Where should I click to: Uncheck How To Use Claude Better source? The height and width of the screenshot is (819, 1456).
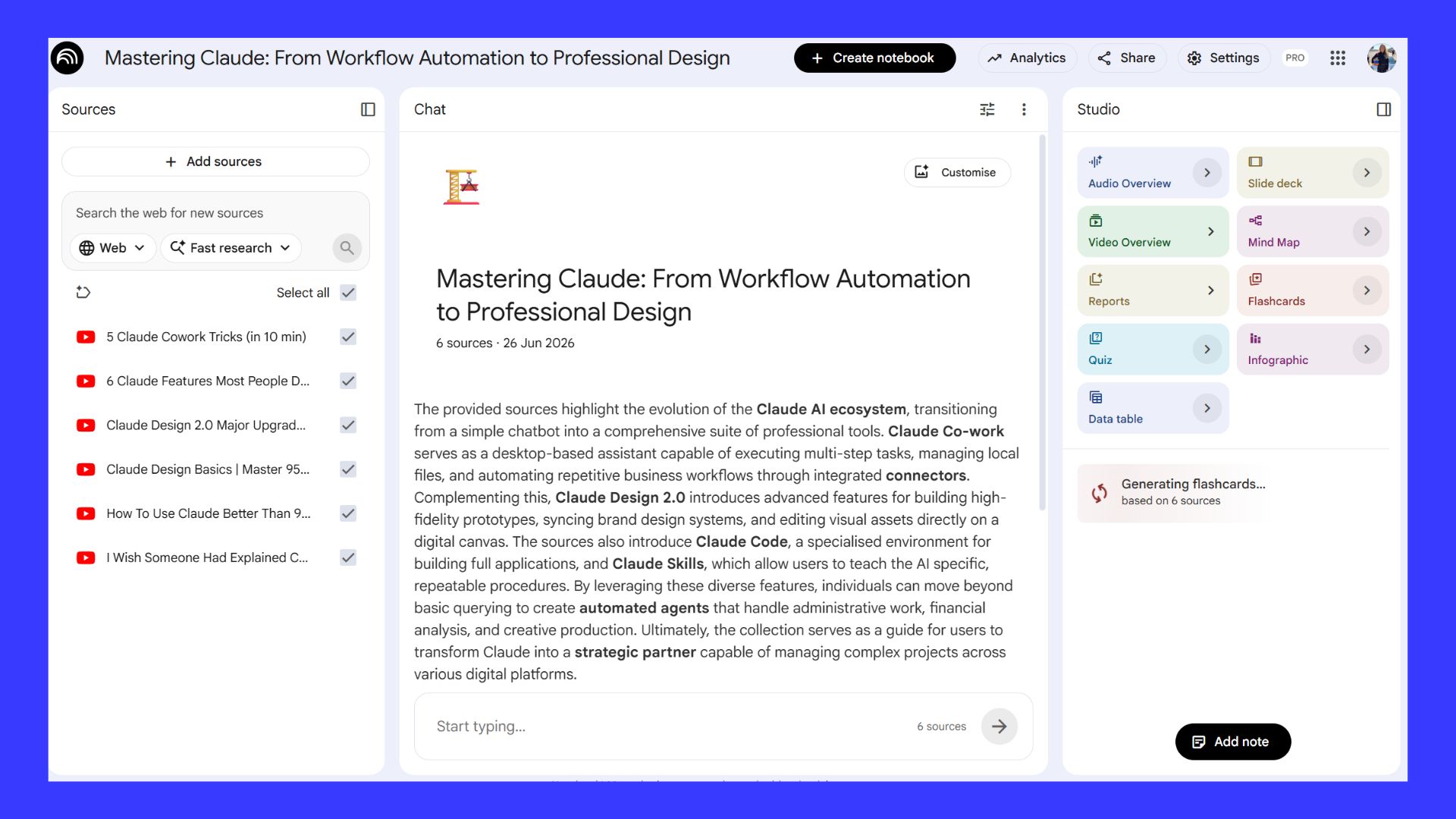348,513
